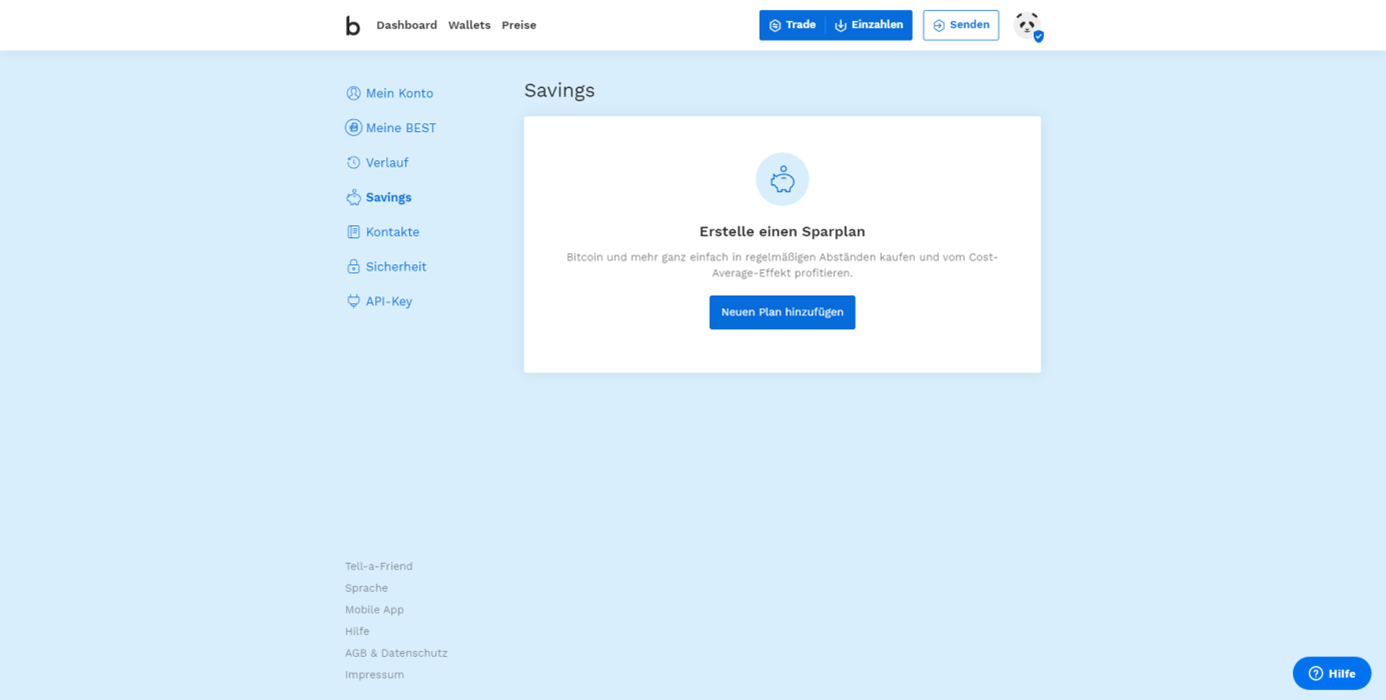This screenshot has width=1386, height=700.
Task: Open the Trade dialog
Action: point(792,25)
